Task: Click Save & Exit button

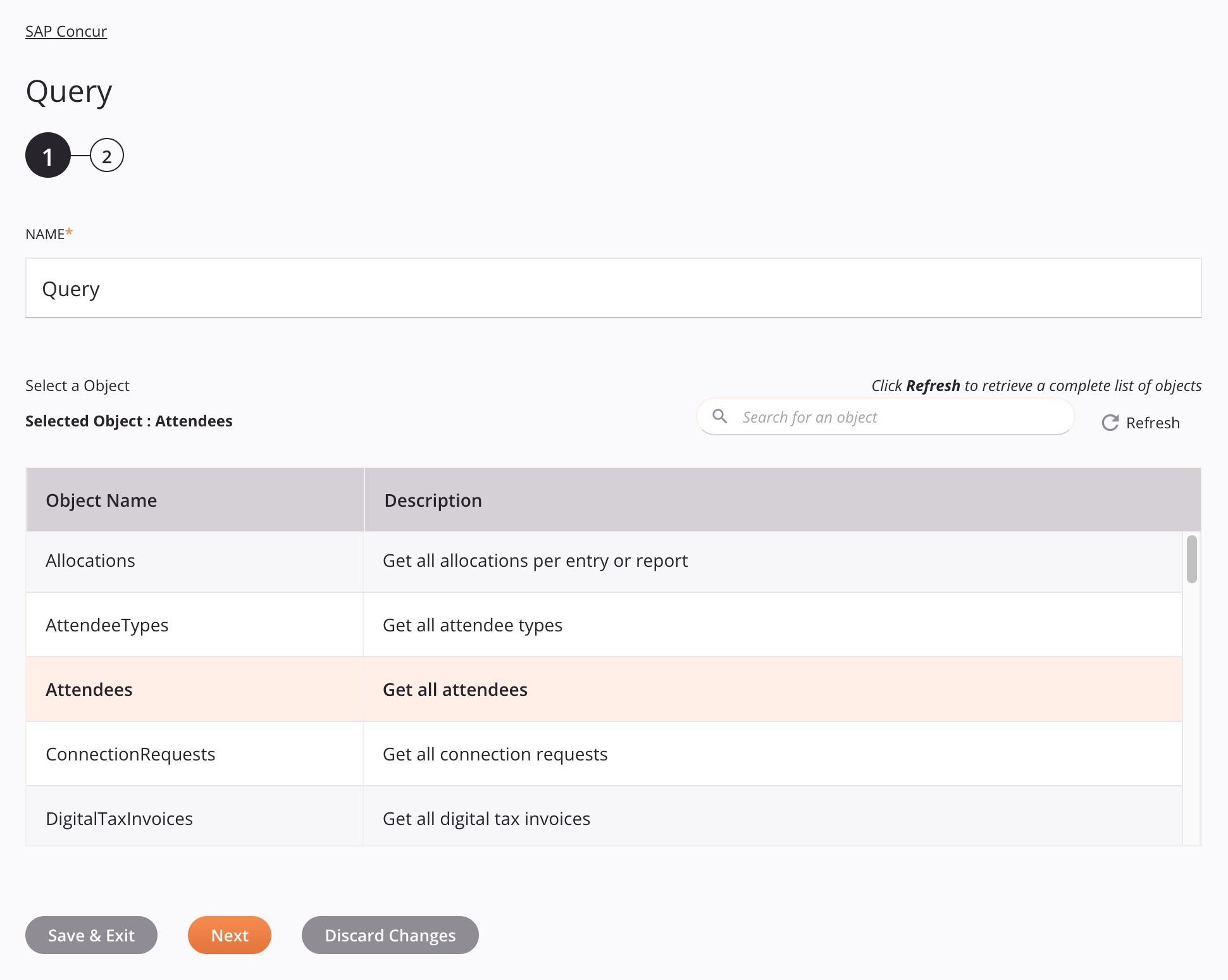Action: [91, 934]
